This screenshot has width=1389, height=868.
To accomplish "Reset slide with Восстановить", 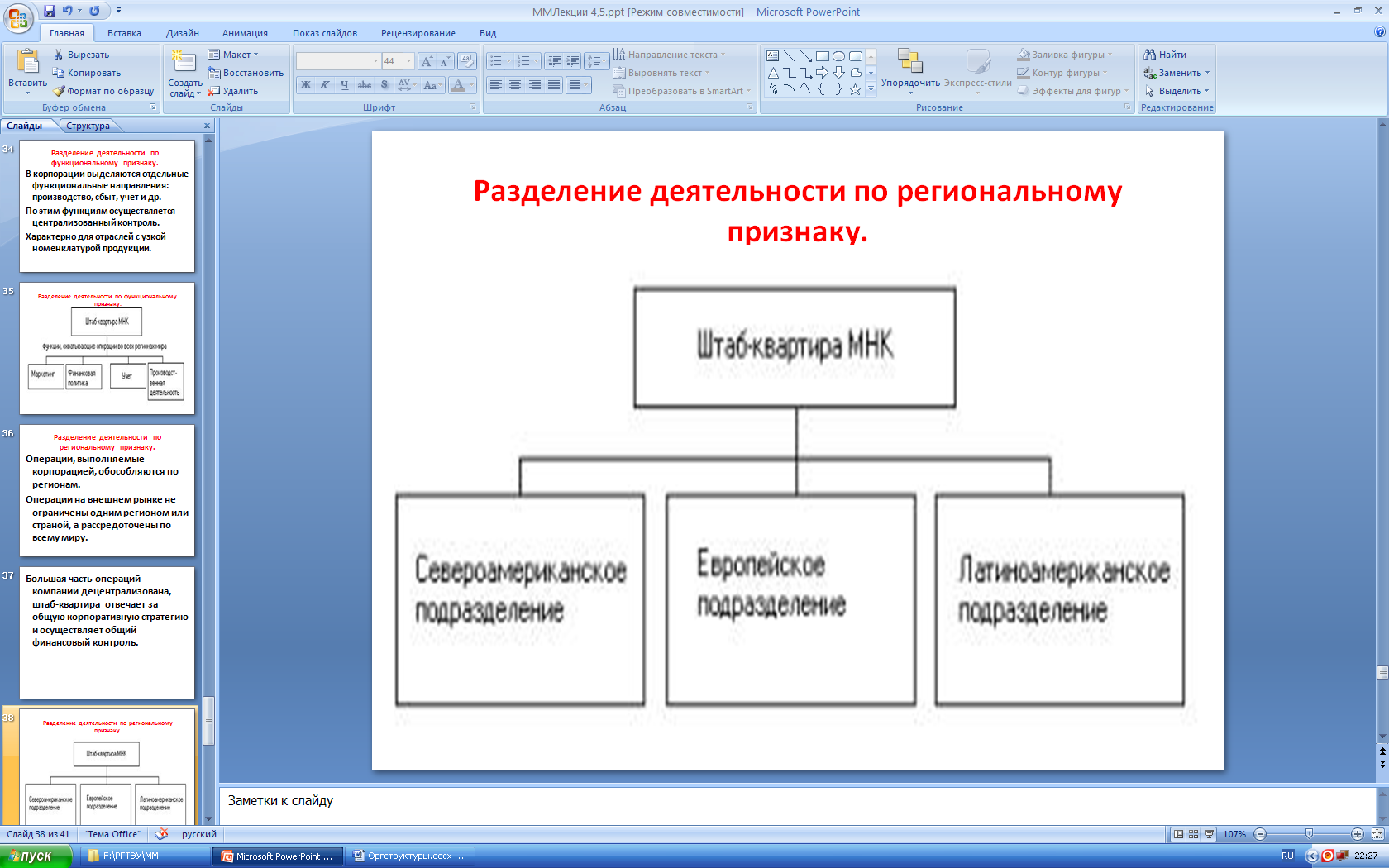I will [246, 73].
